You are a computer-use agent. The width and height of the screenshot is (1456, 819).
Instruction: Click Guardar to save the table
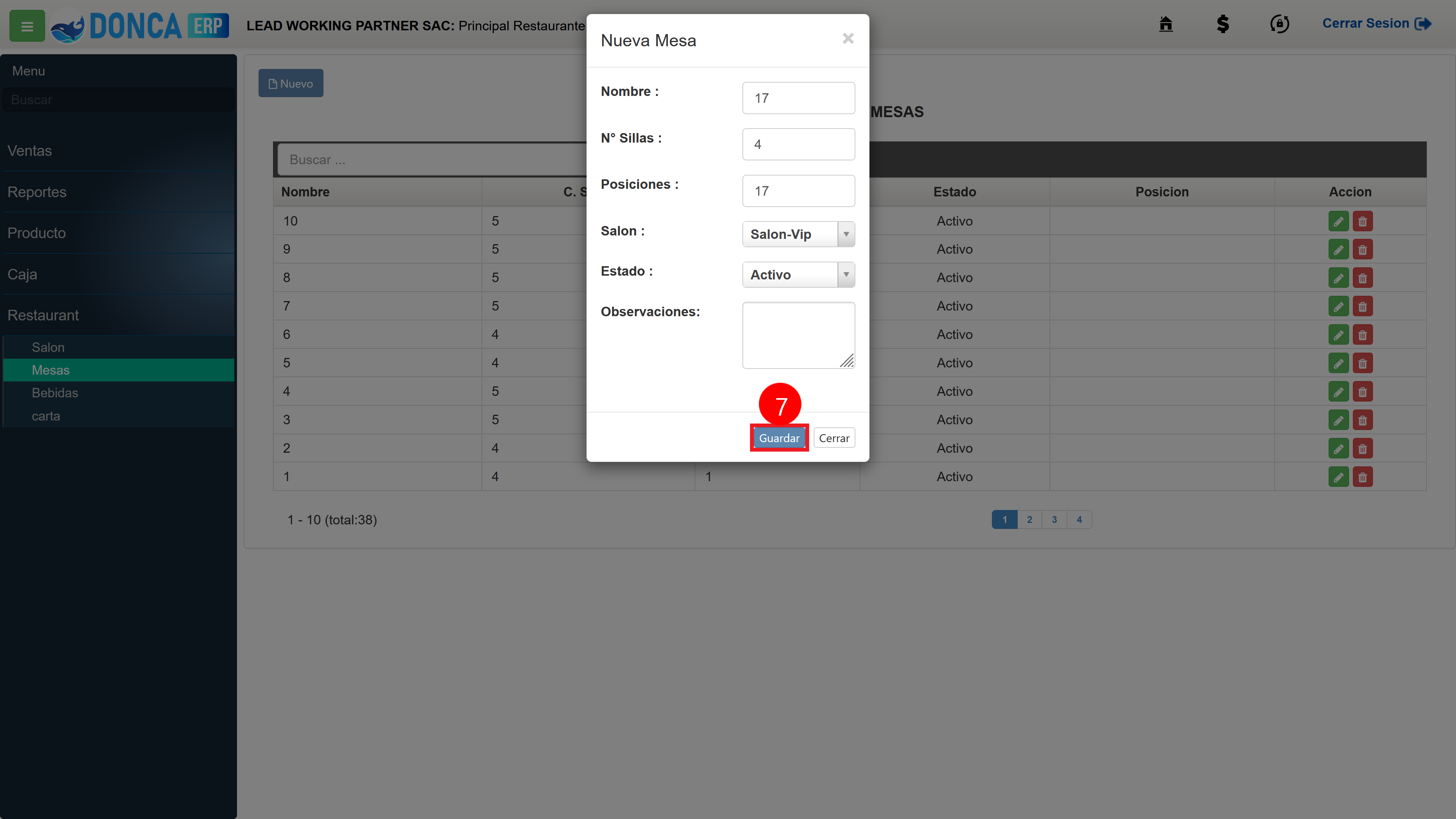[779, 438]
